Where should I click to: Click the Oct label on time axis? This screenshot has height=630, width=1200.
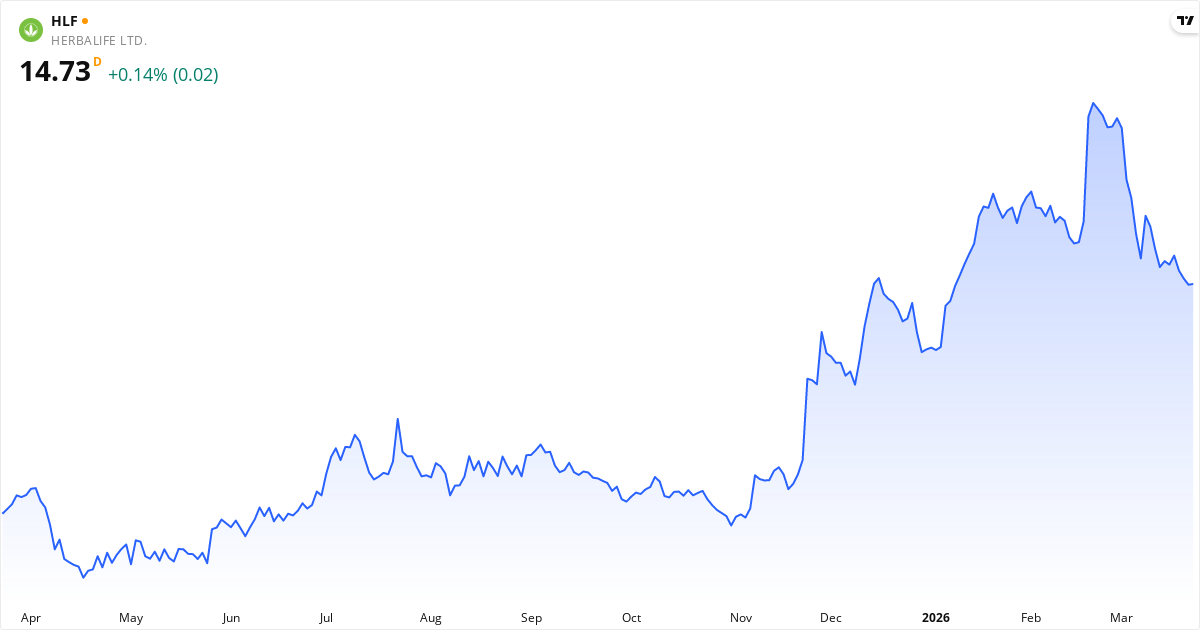click(631, 618)
